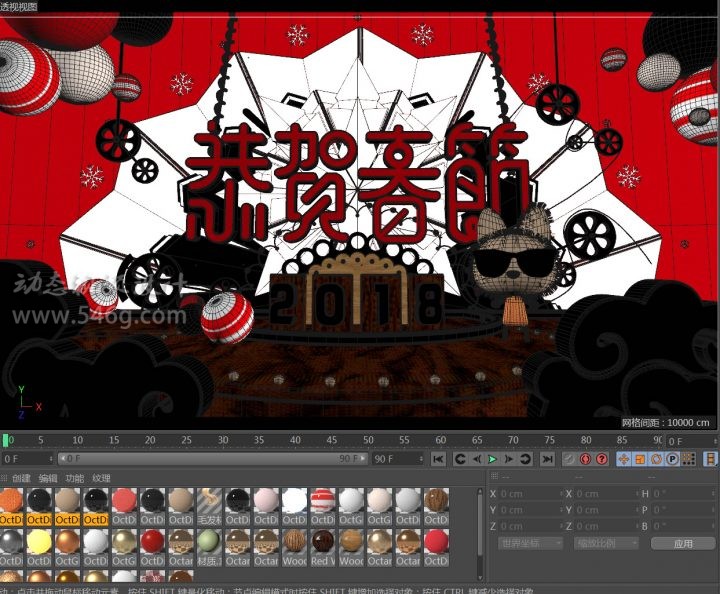720x594 pixels.
Task: Open the 创建 menu in material manager
Action: tap(22, 479)
